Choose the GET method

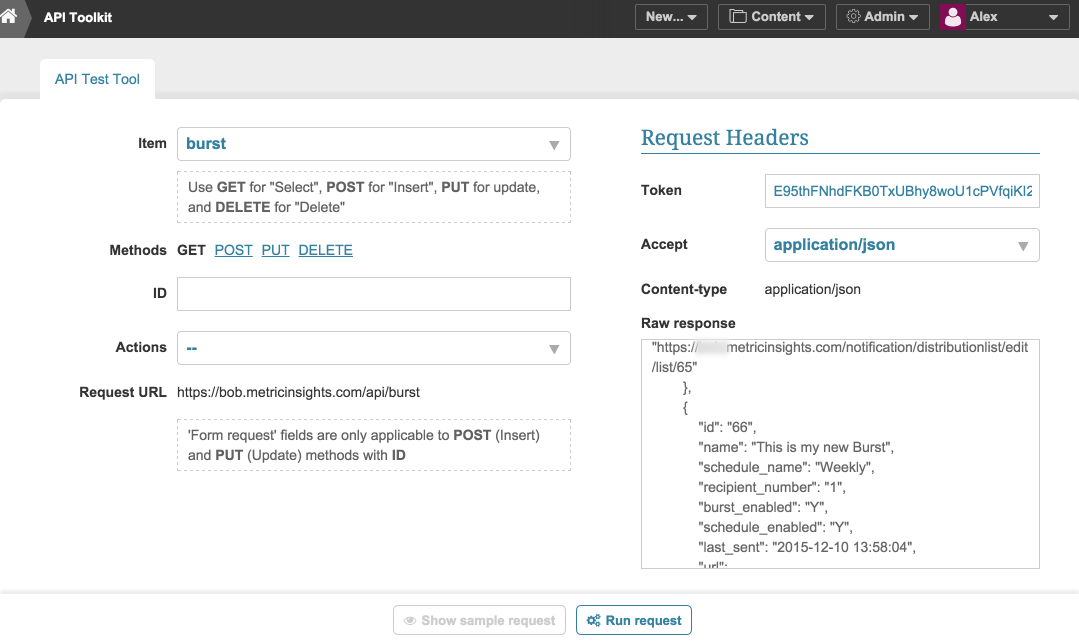(191, 250)
